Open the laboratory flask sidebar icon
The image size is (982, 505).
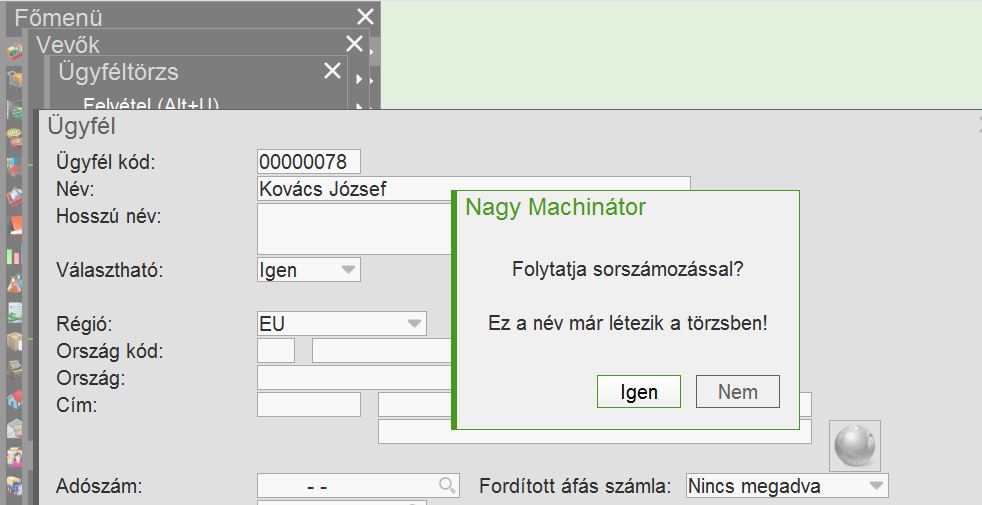click(14, 284)
